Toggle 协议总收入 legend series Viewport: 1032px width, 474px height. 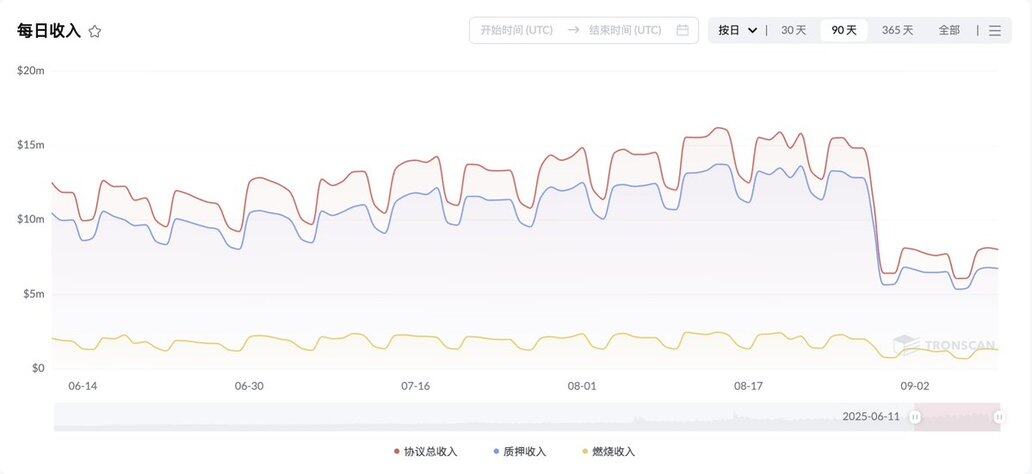point(425,452)
